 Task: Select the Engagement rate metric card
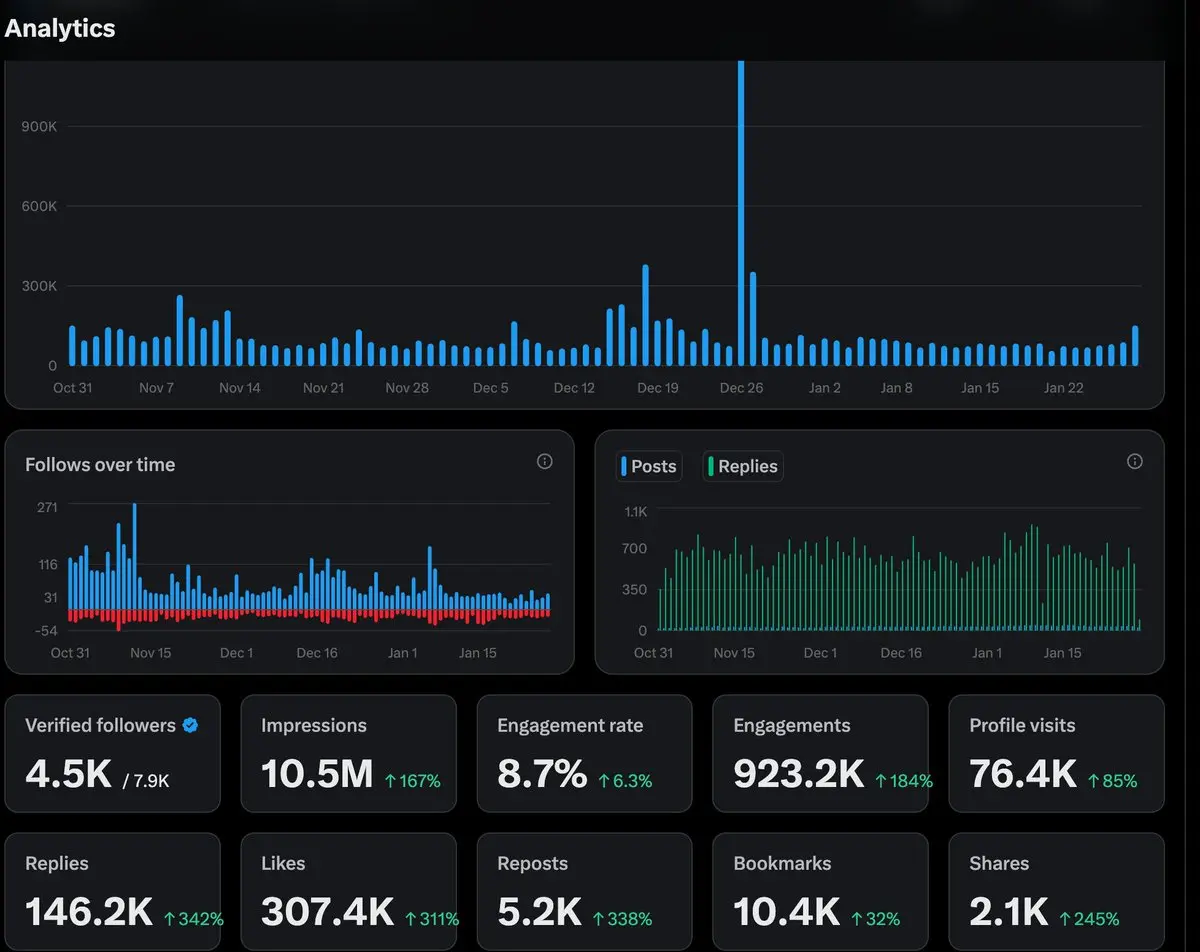click(x=584, y=754)
